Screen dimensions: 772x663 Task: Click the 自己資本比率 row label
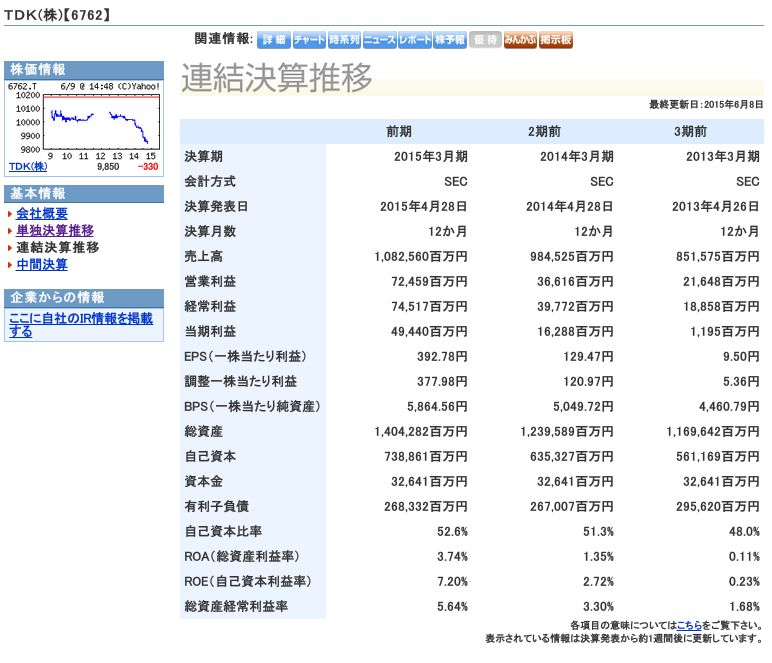click(x=223, y=532)
